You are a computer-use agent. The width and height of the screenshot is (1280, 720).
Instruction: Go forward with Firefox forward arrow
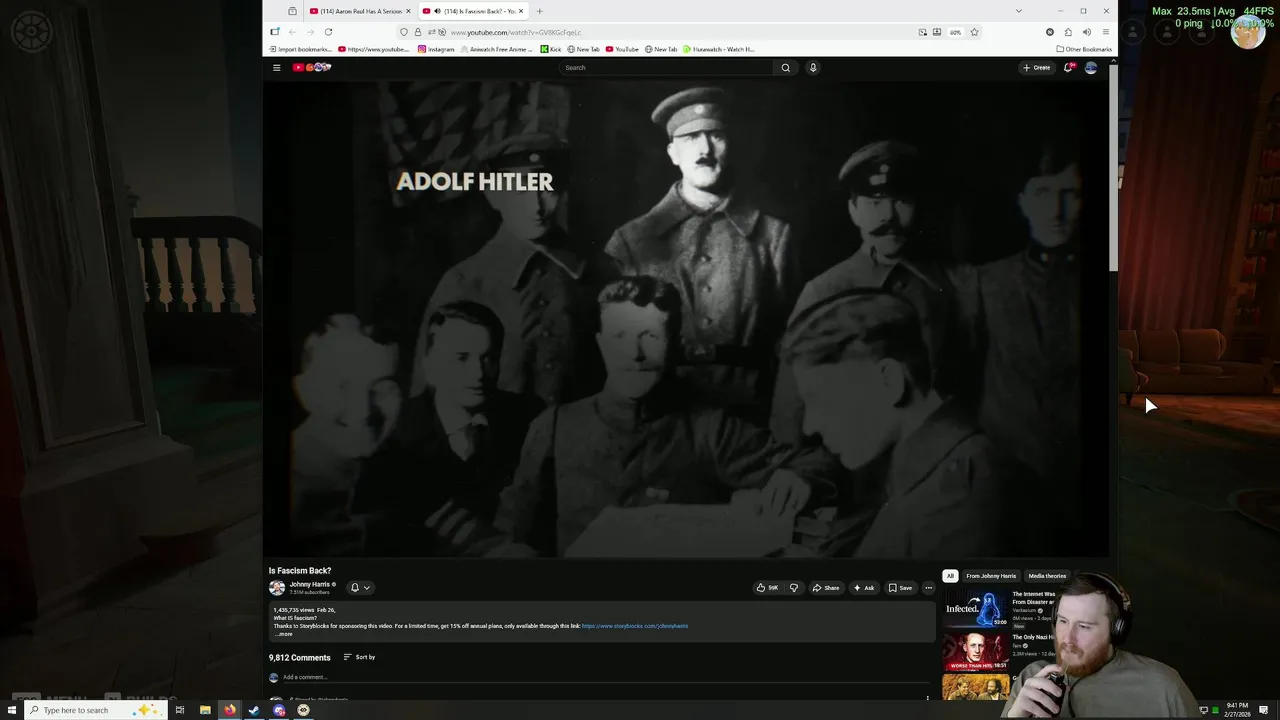point(309,32)
